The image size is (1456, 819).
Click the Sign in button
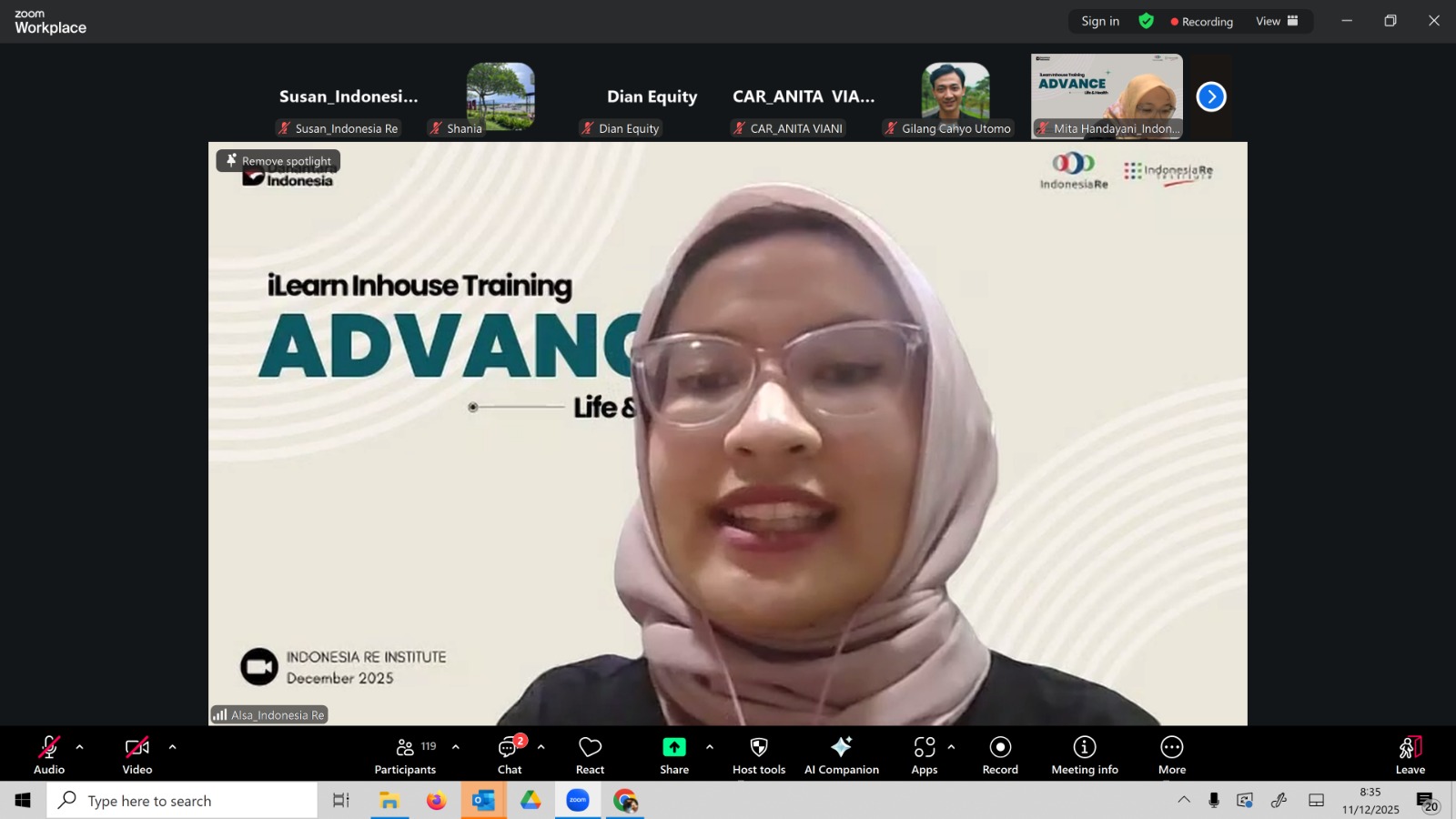click(x=1100, y=21)
